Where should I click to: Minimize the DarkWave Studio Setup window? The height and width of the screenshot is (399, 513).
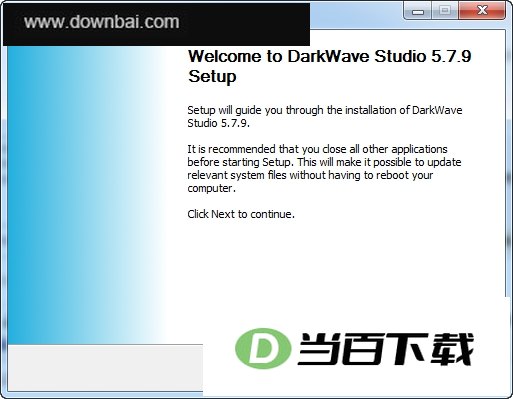pyautogui.click(x=417, y=11)
